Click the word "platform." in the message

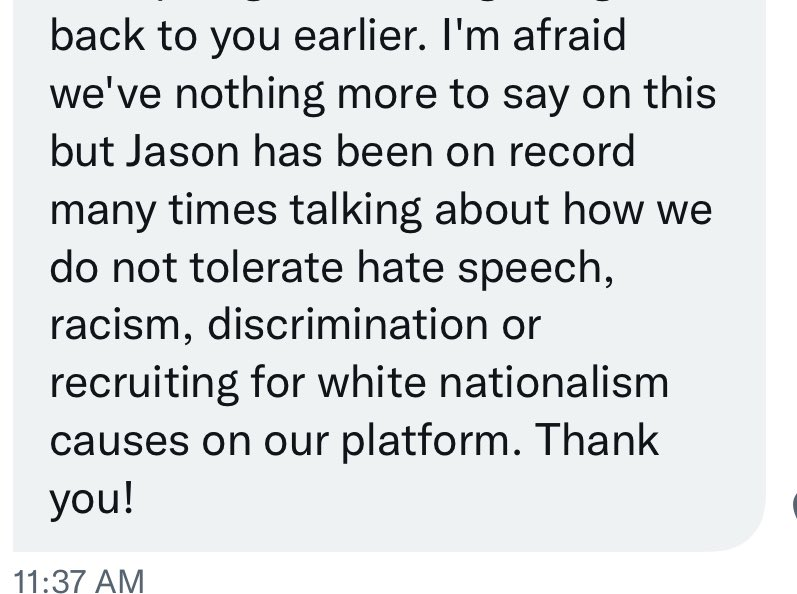pos(432,441)
